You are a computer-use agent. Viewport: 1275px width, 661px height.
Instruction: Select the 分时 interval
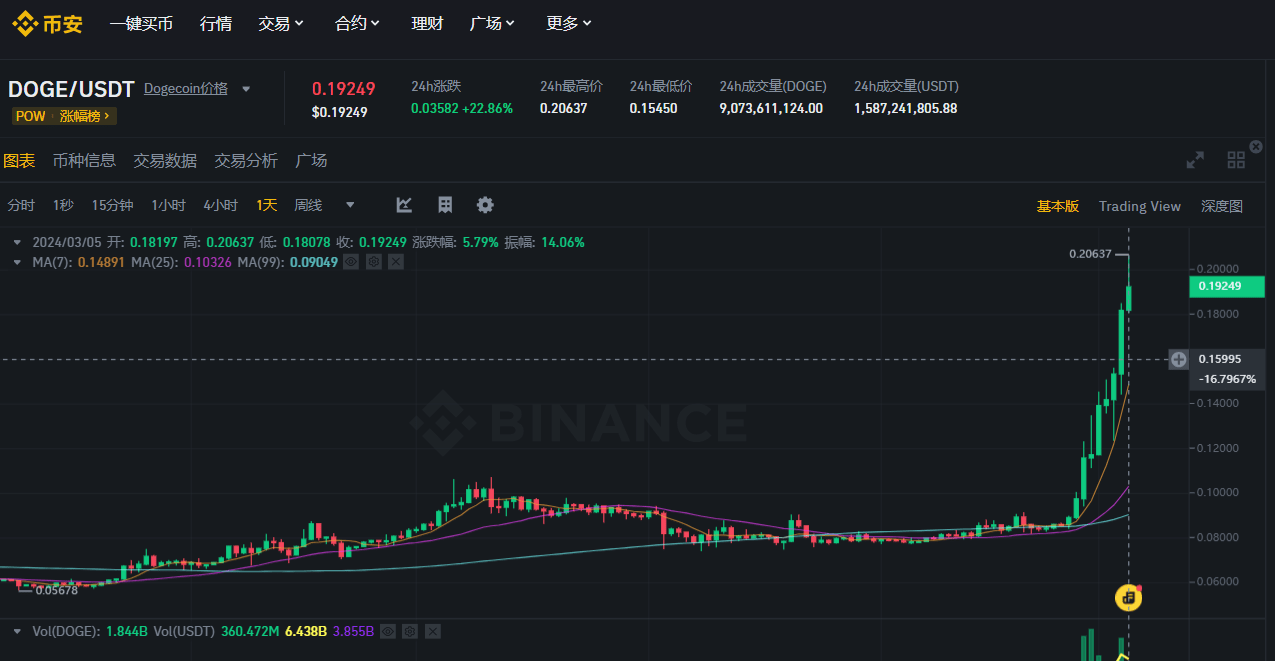point(21,205)
